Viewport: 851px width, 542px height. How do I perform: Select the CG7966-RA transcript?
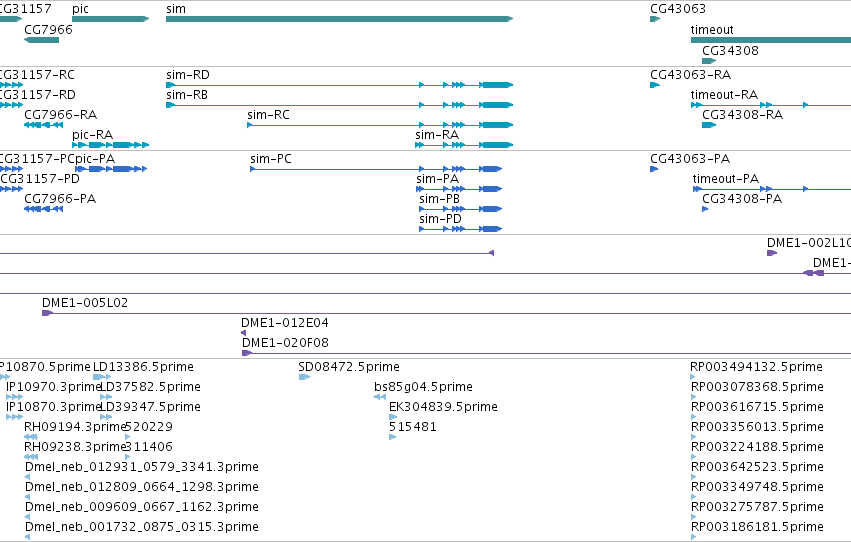(x=43, y=125)
